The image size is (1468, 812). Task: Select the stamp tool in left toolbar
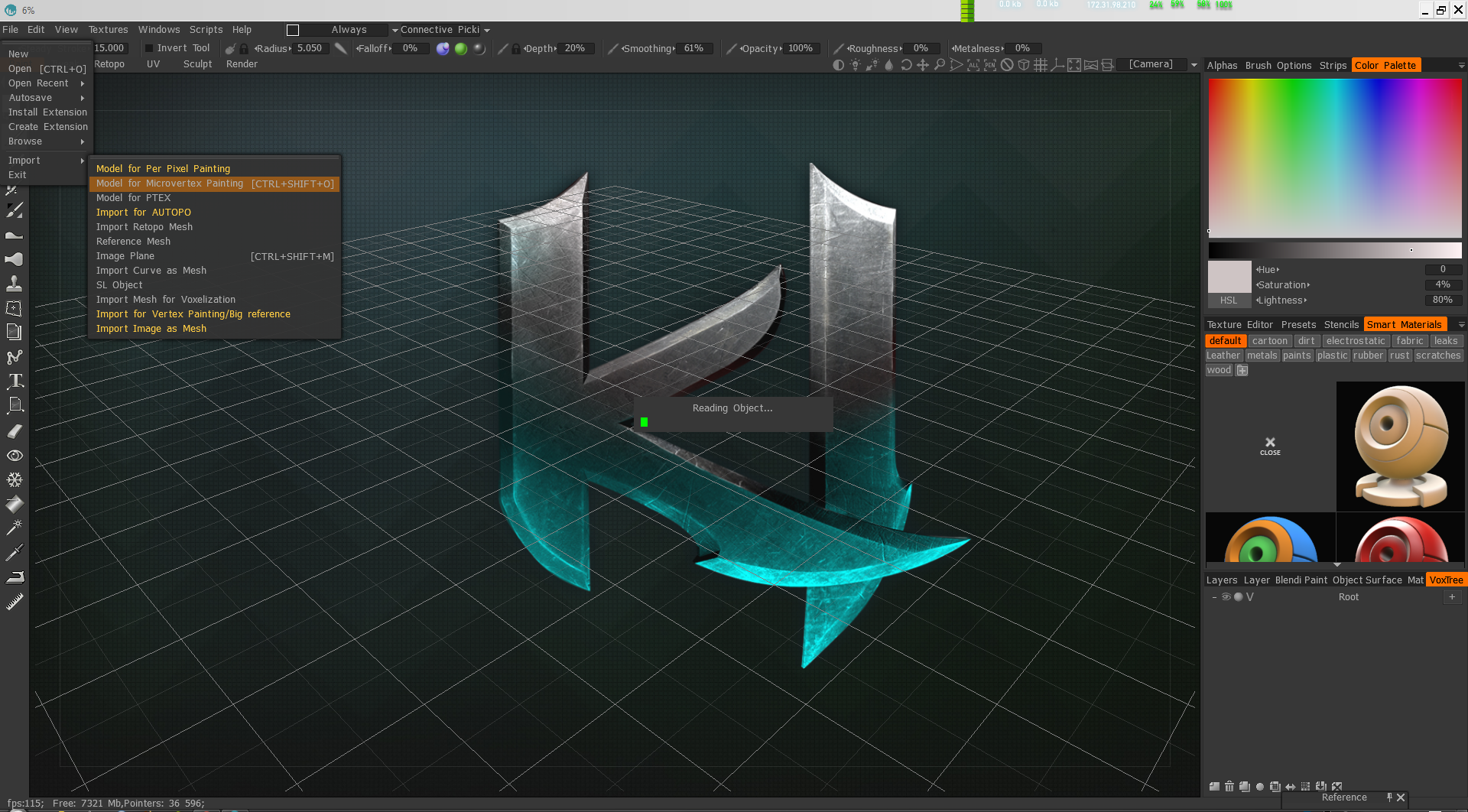pos(14,284)
